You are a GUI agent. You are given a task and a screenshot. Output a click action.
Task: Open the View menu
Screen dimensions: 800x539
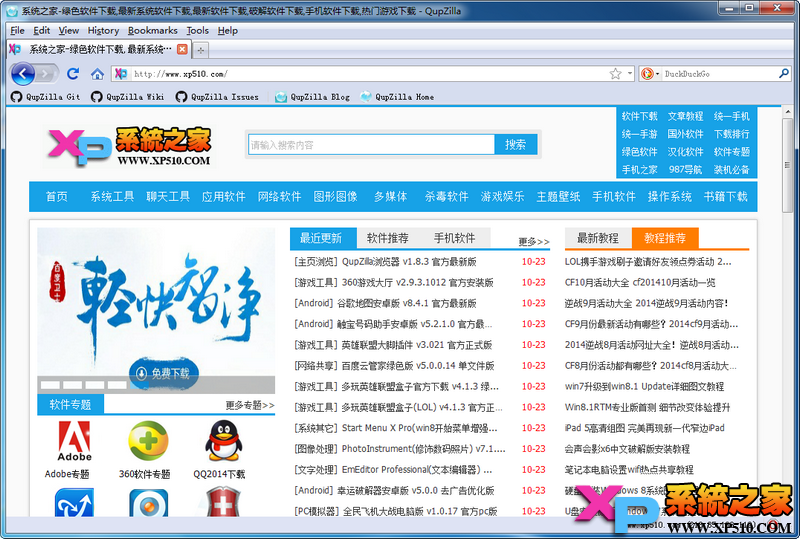click(x=68, y=31)
